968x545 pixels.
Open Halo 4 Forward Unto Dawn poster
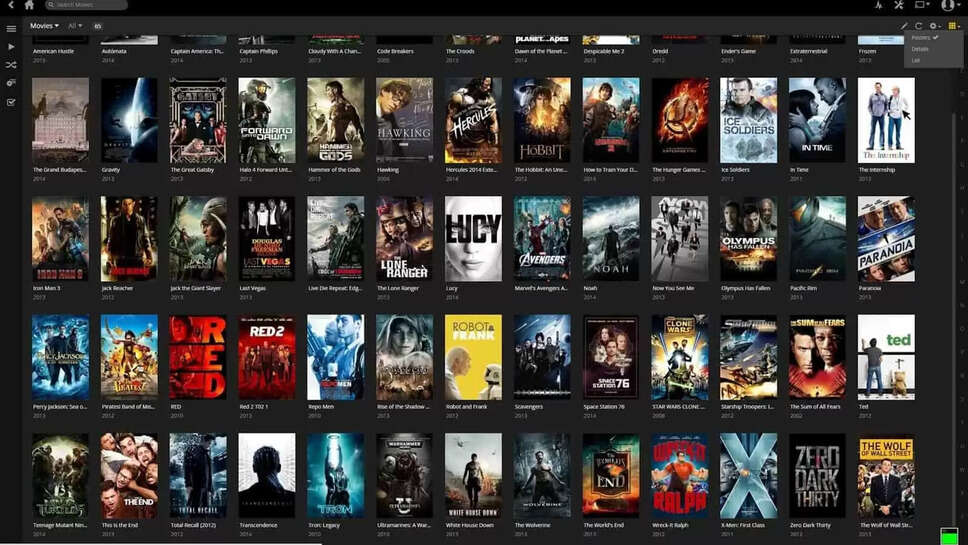[267, 120]
